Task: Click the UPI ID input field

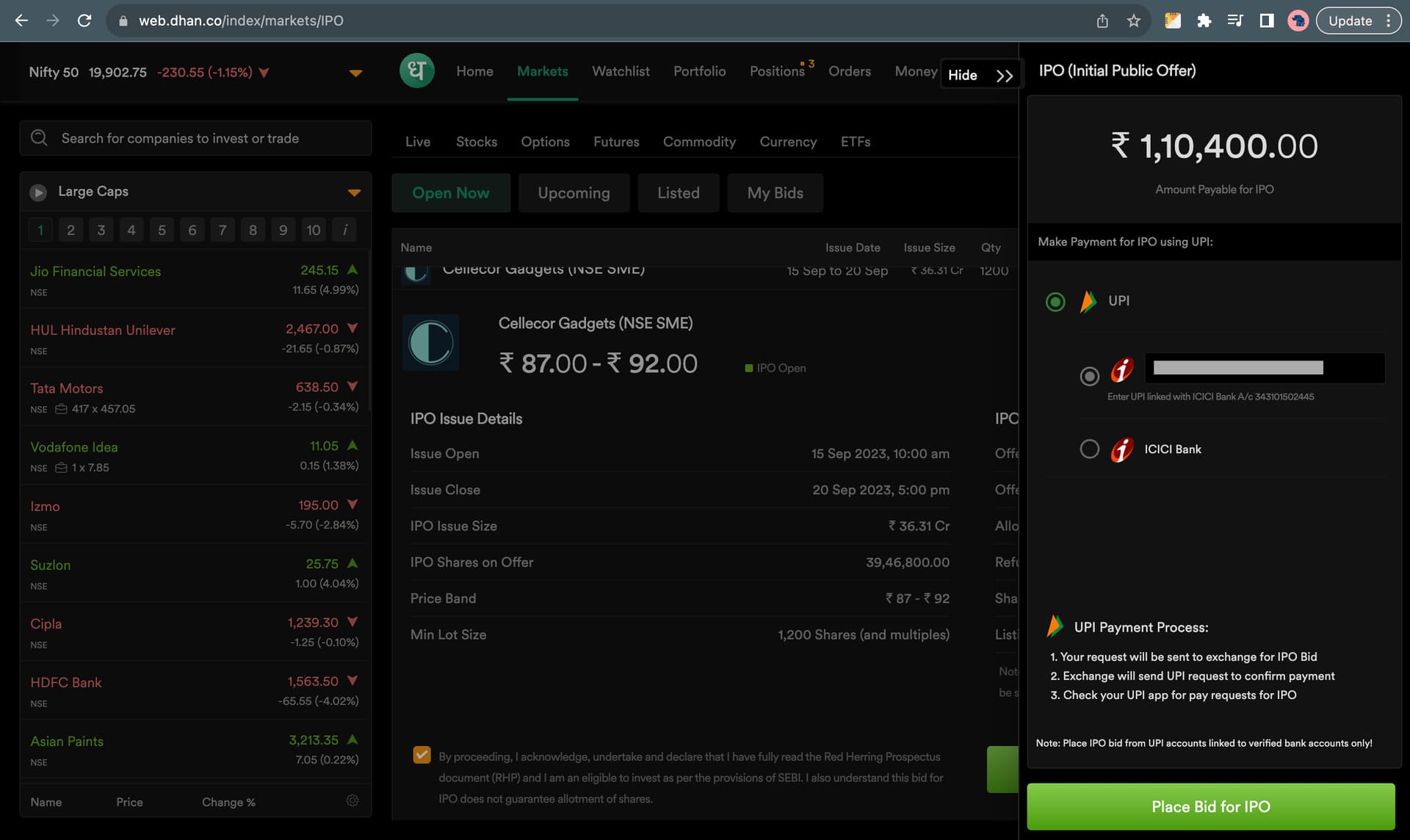Action: point(1265,368)
